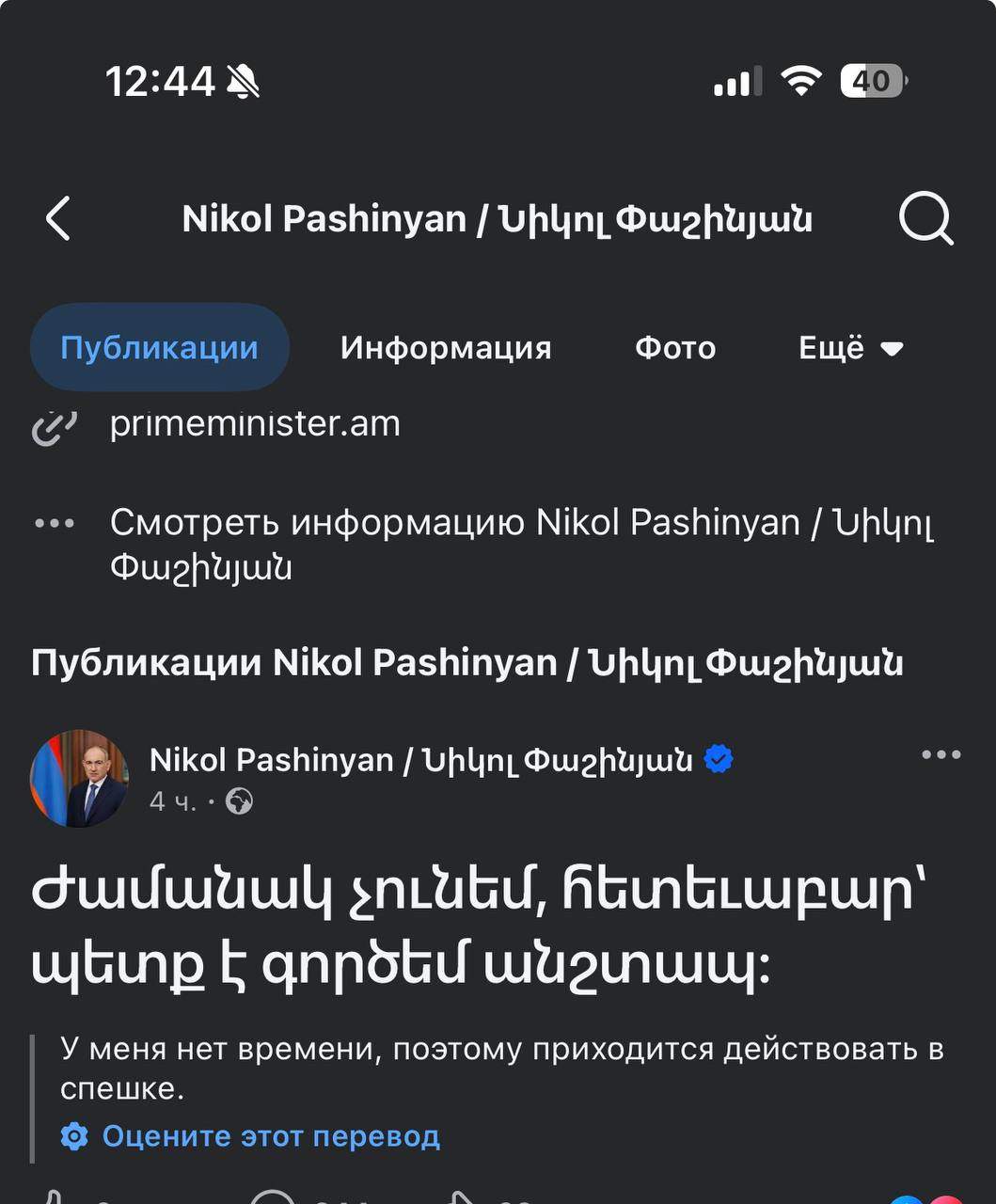Click the gear icon near translation rating
996x1204 pixels.
pos(74,1136)
